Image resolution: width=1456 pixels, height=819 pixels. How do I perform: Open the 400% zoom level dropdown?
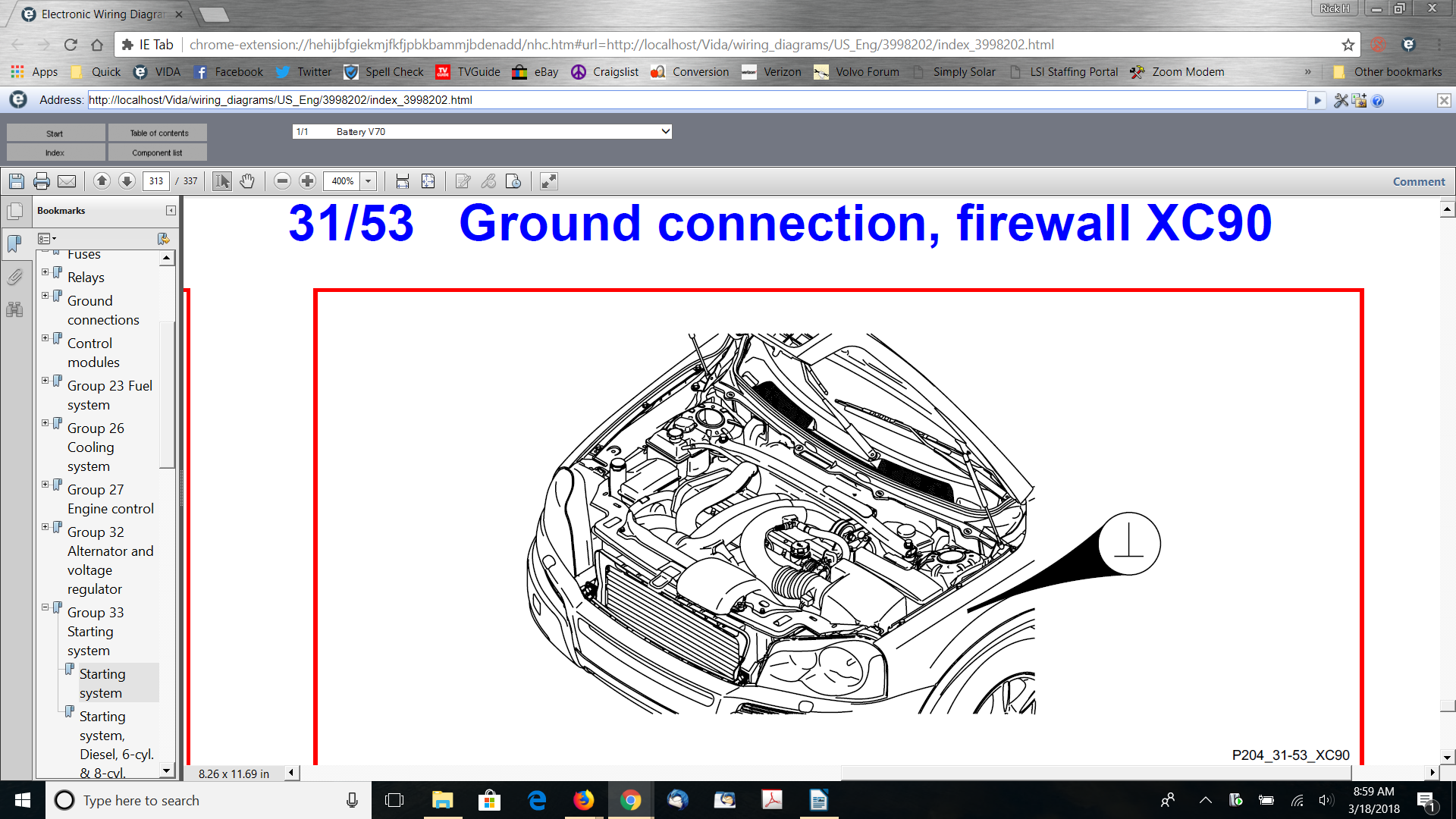click(369, 181)
